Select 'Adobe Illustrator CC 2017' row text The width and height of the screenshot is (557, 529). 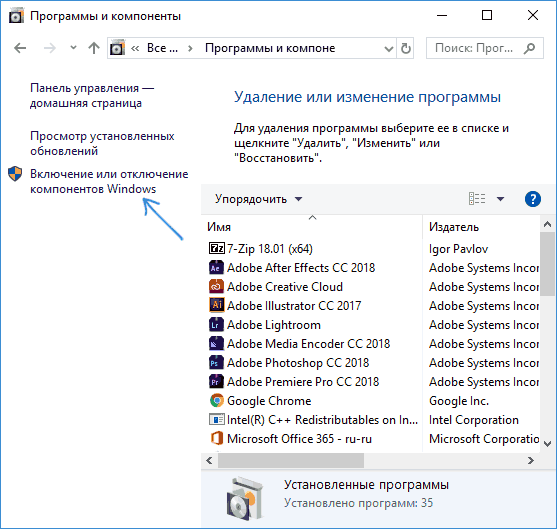point(294,306)
